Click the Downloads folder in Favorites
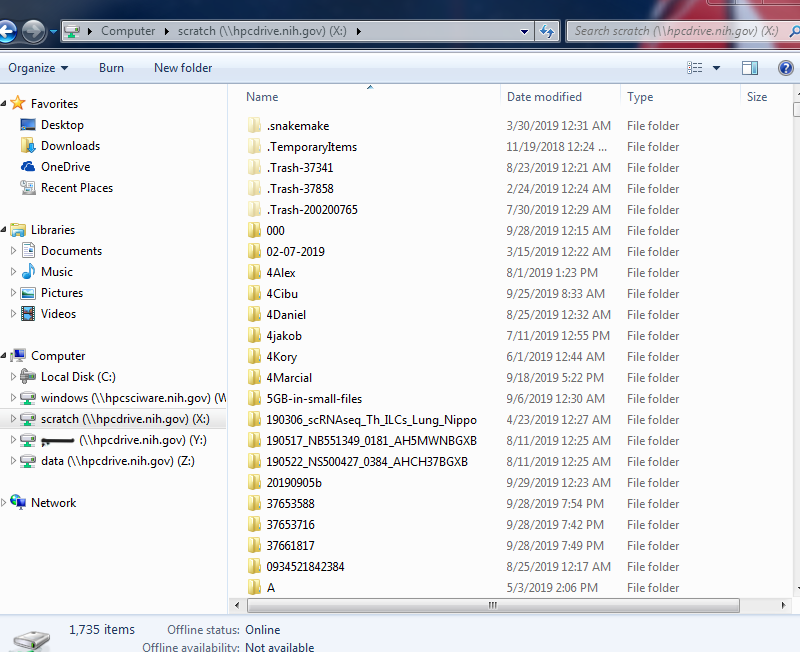The width and height of the screenshot is (800, 652). coord(69,146)
